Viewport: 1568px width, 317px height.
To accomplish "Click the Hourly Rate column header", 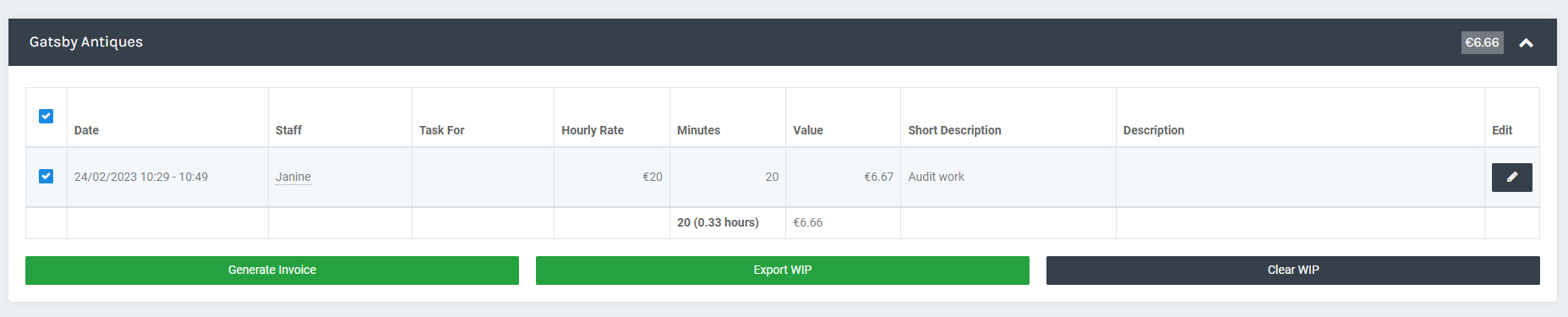I will click(593, 130).
